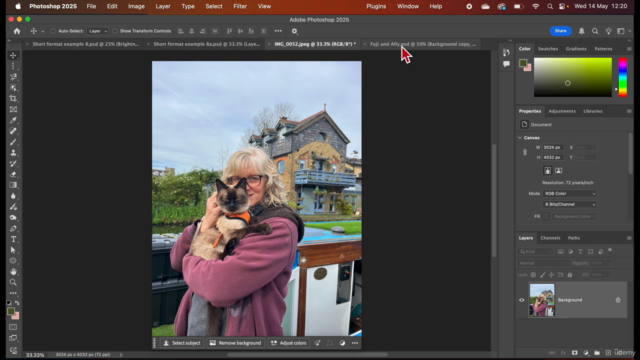640x360 pixels.
Task: Select the Eraser tool
Action: pos(13,174)
